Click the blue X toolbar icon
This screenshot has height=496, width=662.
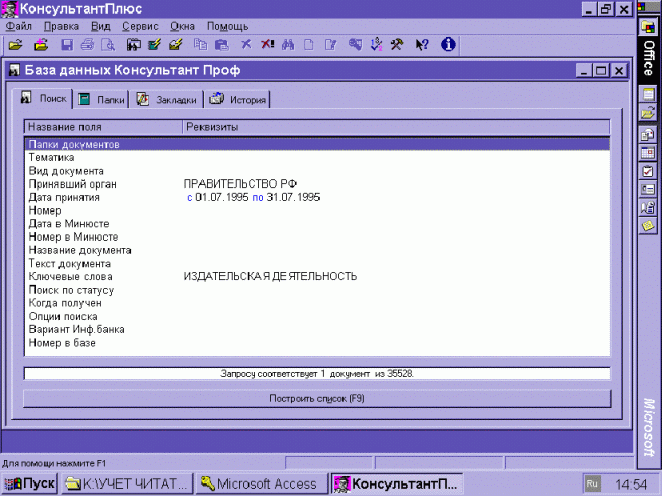(246, 44)
